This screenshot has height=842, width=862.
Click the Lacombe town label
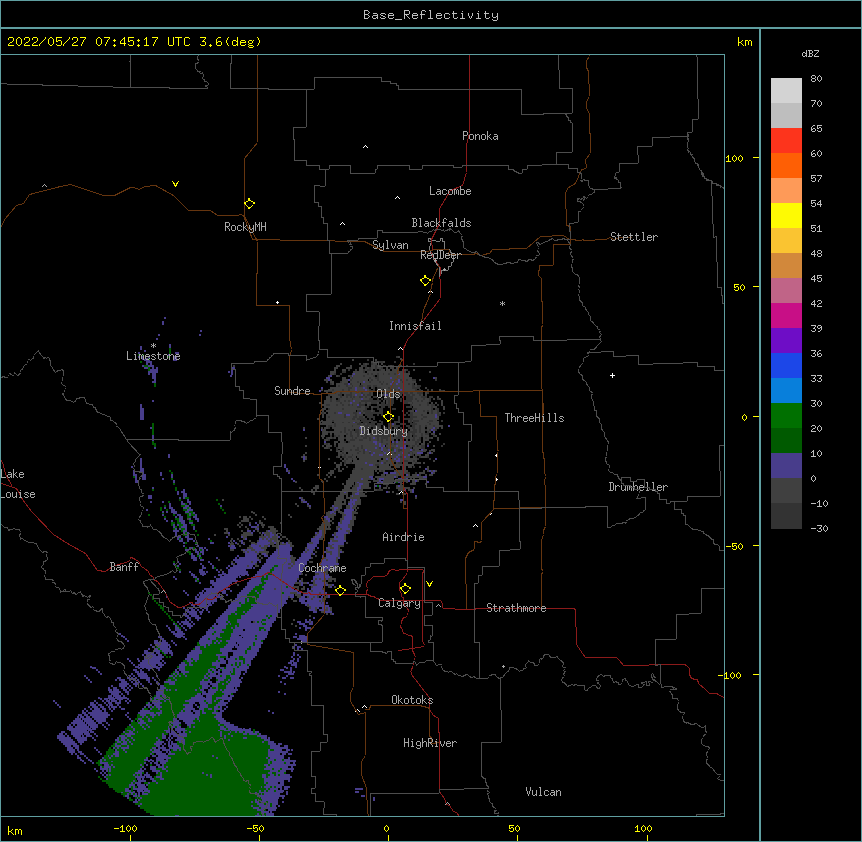click(450, 191)
